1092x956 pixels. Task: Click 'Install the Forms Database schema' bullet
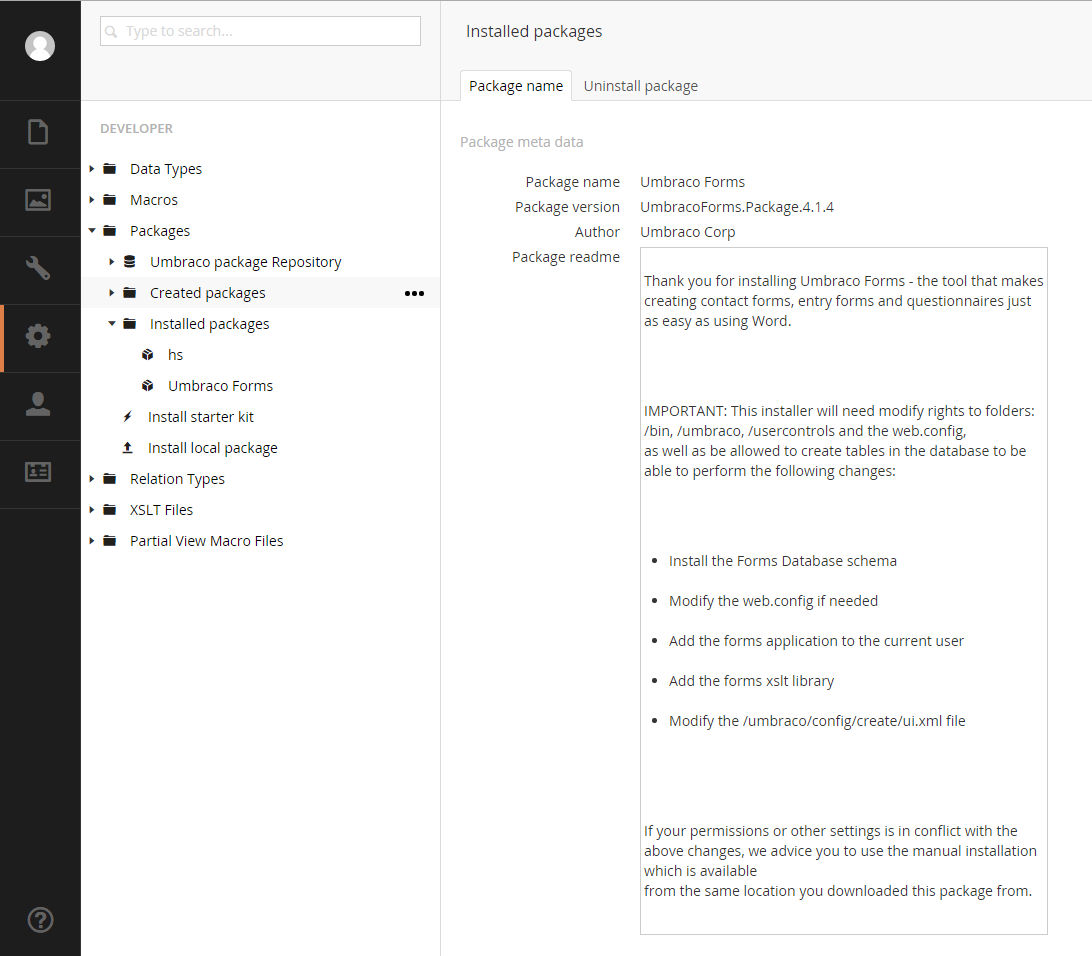783,561
